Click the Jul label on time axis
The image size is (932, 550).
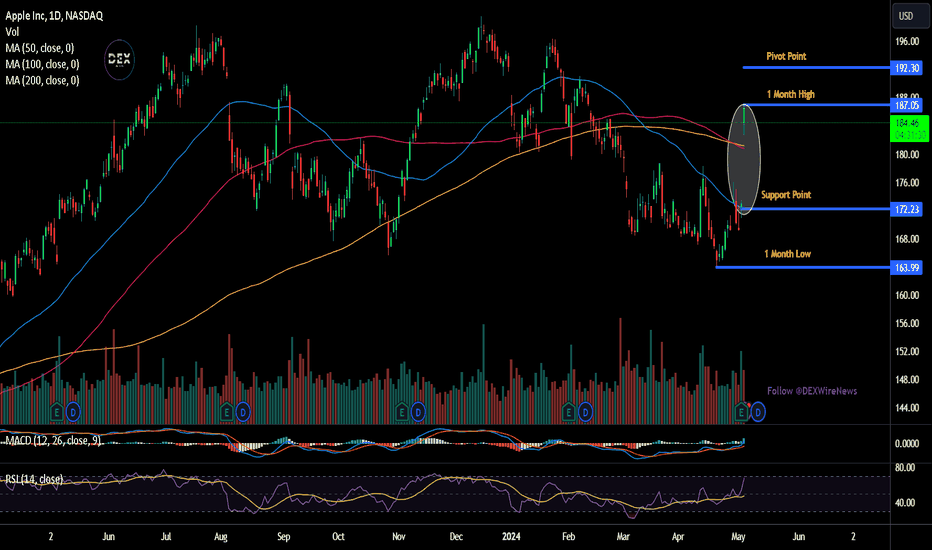(166, 536)
